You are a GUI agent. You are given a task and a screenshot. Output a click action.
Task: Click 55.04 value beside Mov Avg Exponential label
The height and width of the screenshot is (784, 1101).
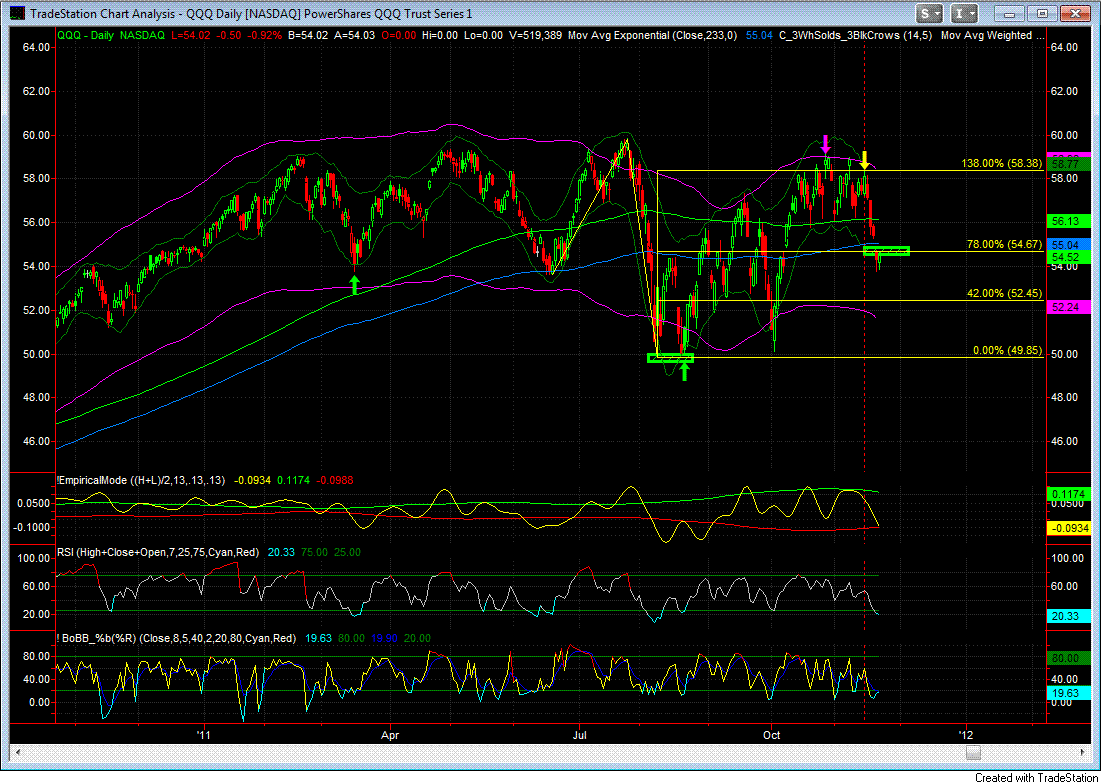(x=757, y=34)
